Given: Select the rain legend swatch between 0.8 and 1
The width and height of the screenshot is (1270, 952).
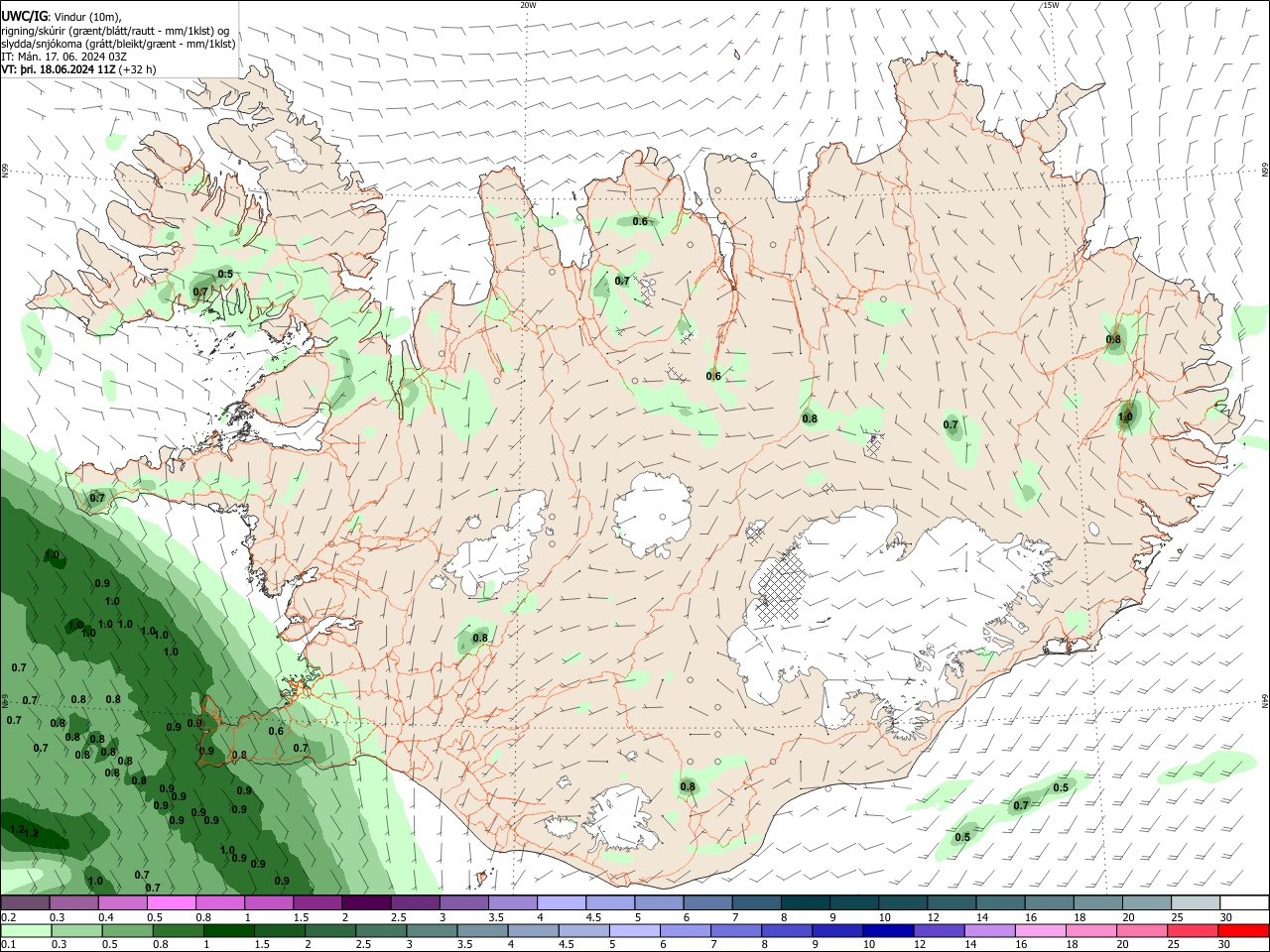Looking at the screenshot, I should pos(177,930).
